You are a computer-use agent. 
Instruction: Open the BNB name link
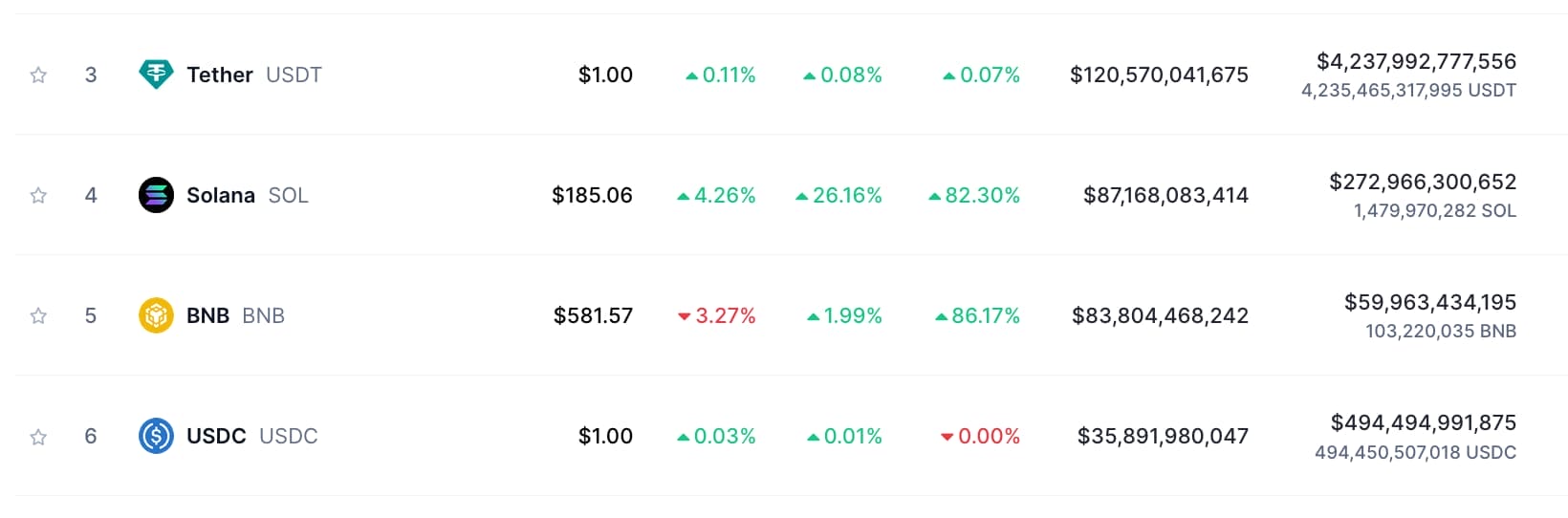[x=207, y=315]
